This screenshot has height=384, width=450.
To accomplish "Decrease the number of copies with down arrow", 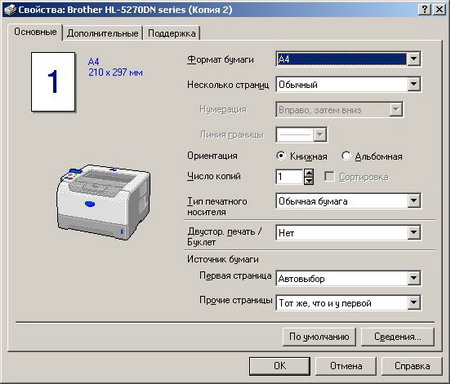I will coord(309,181).
